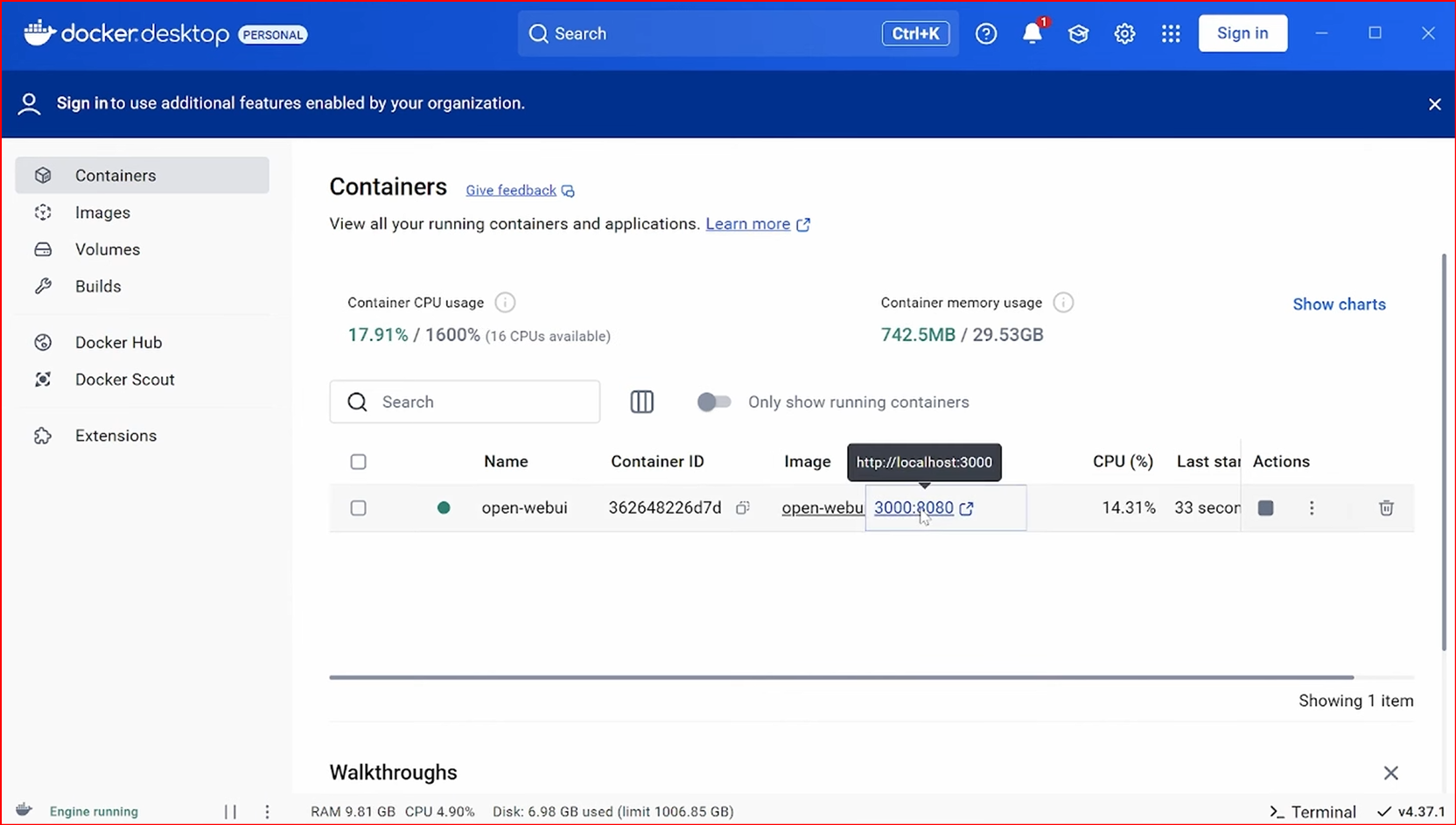Check the select-all containers checkbox
Image resolution: width=1456 pixels, height=825 pixels.
358,462
